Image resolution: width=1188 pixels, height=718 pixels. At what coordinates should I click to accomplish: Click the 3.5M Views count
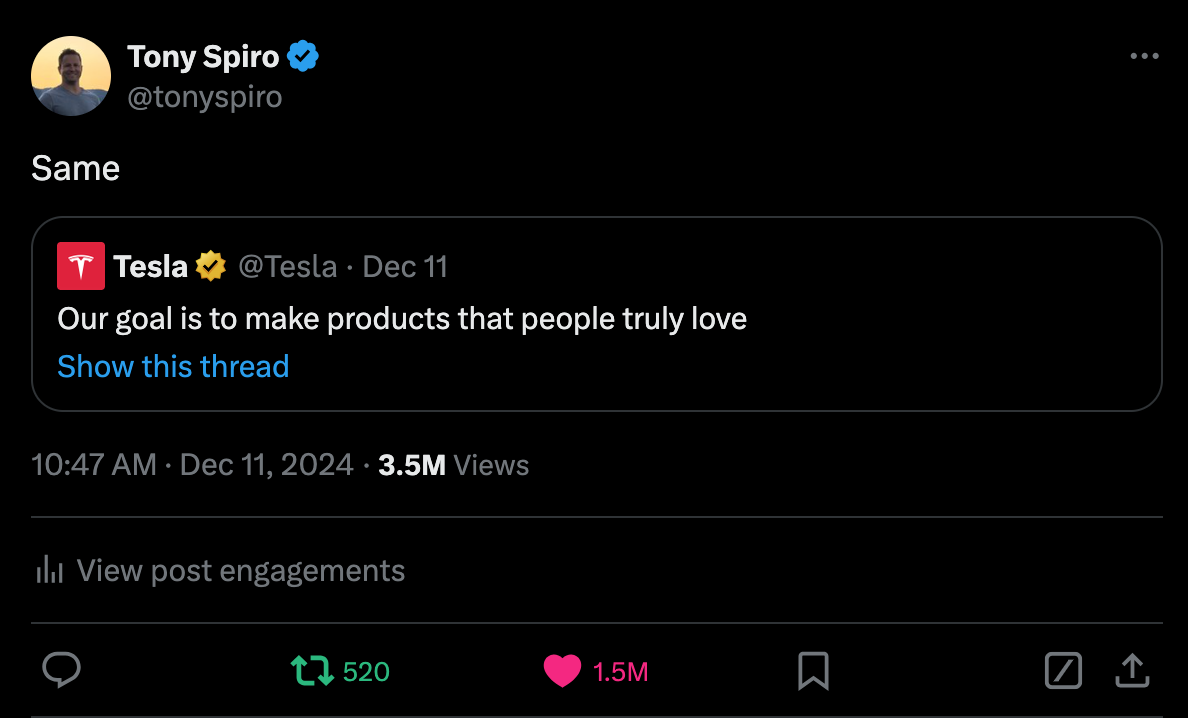(453, 465)
